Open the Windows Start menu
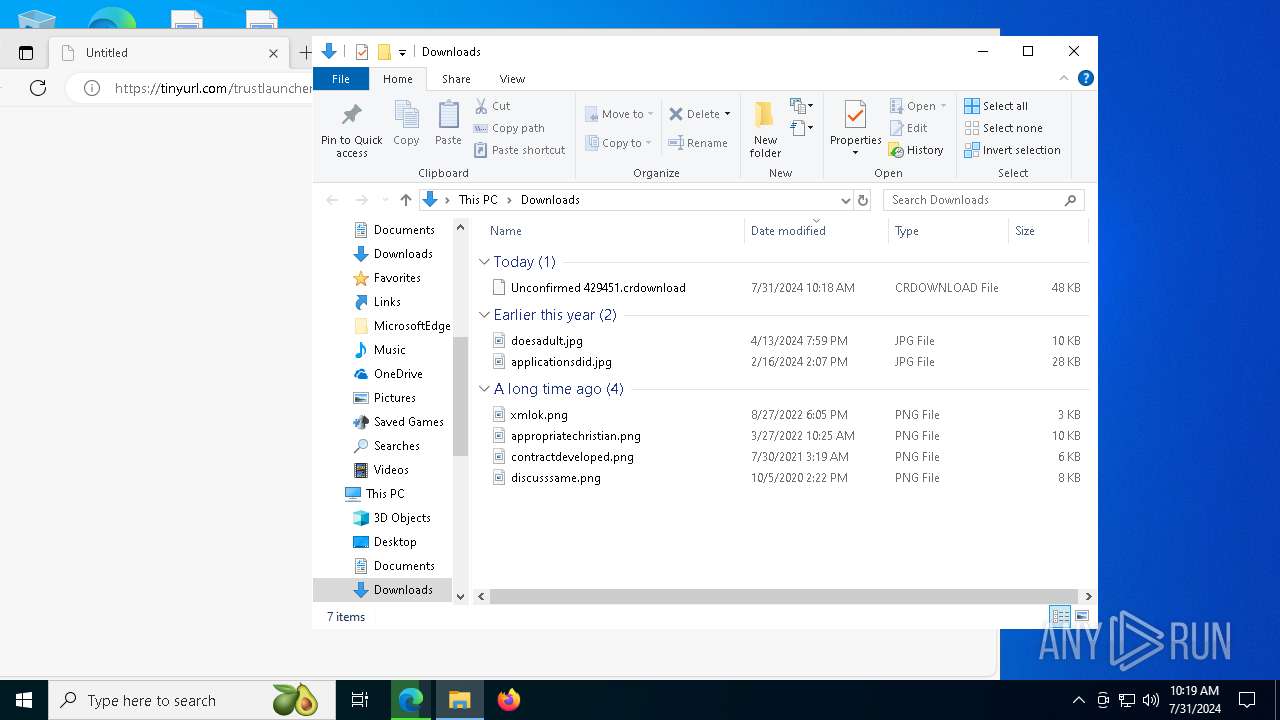Screen dimensions: 1280x720 [x=24, y=700]
